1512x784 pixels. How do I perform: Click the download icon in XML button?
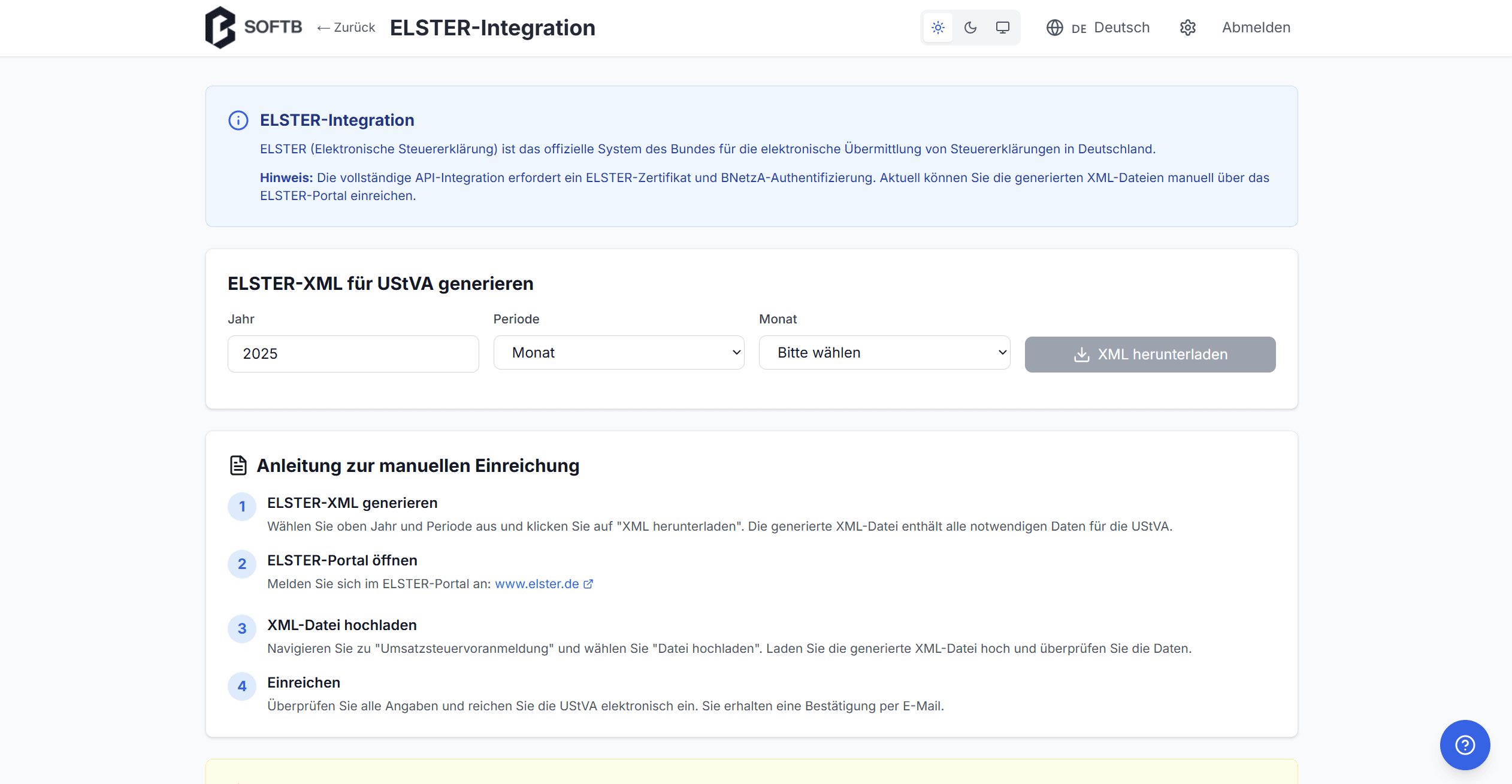(1081, 355)
